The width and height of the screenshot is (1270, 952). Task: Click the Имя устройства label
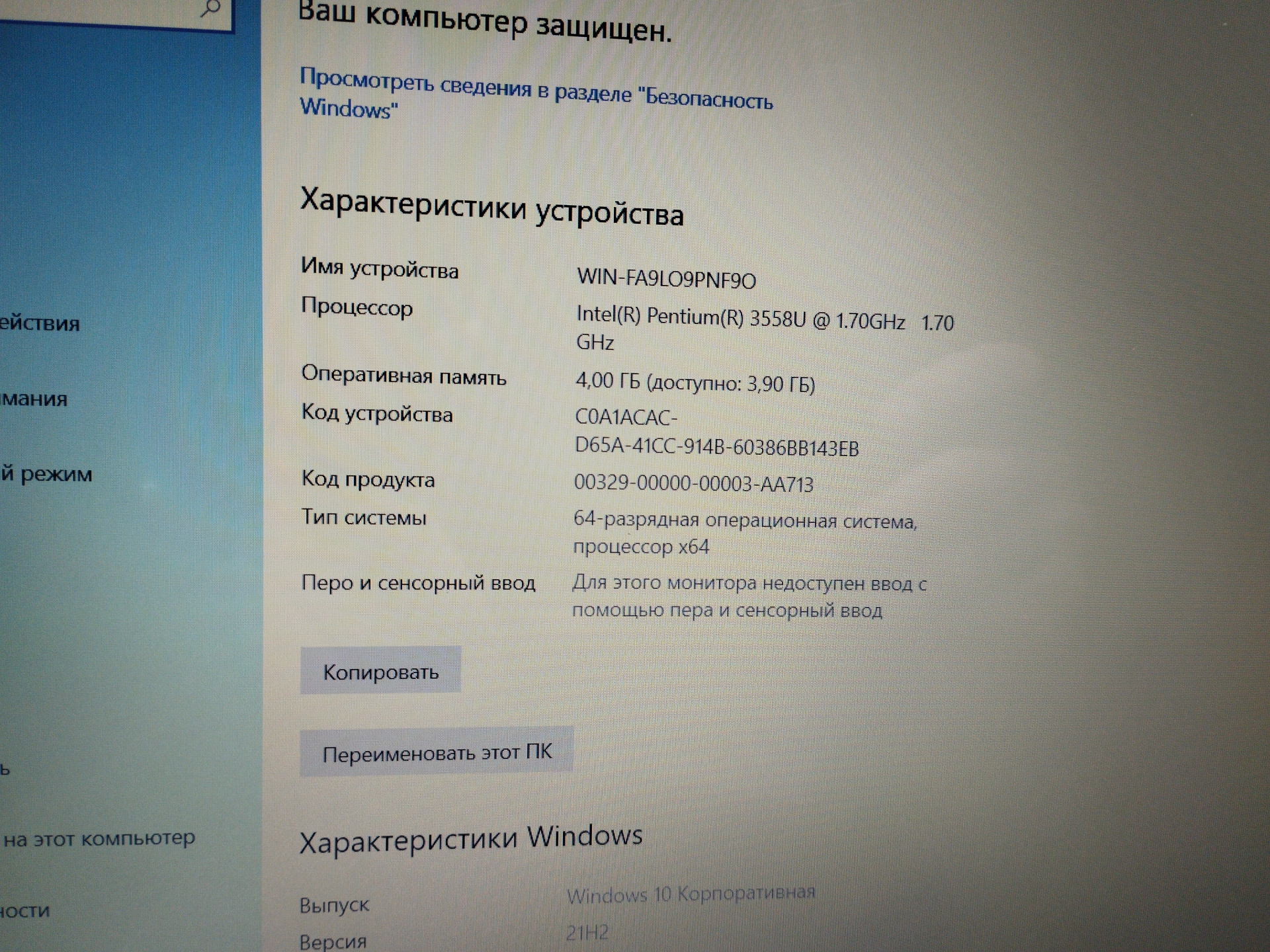(380, 268)
